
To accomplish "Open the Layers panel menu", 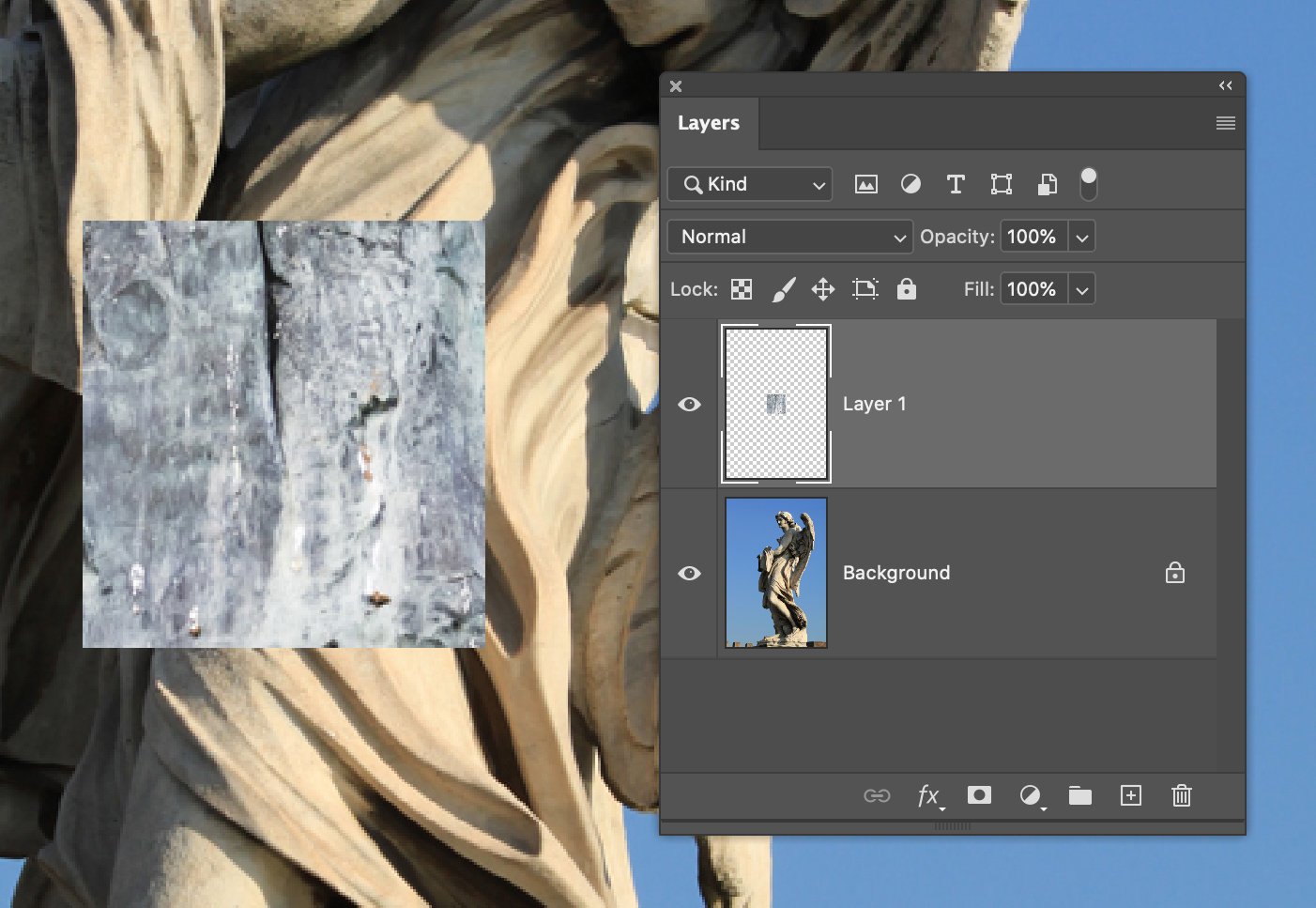I will (x=1225, y=123).
